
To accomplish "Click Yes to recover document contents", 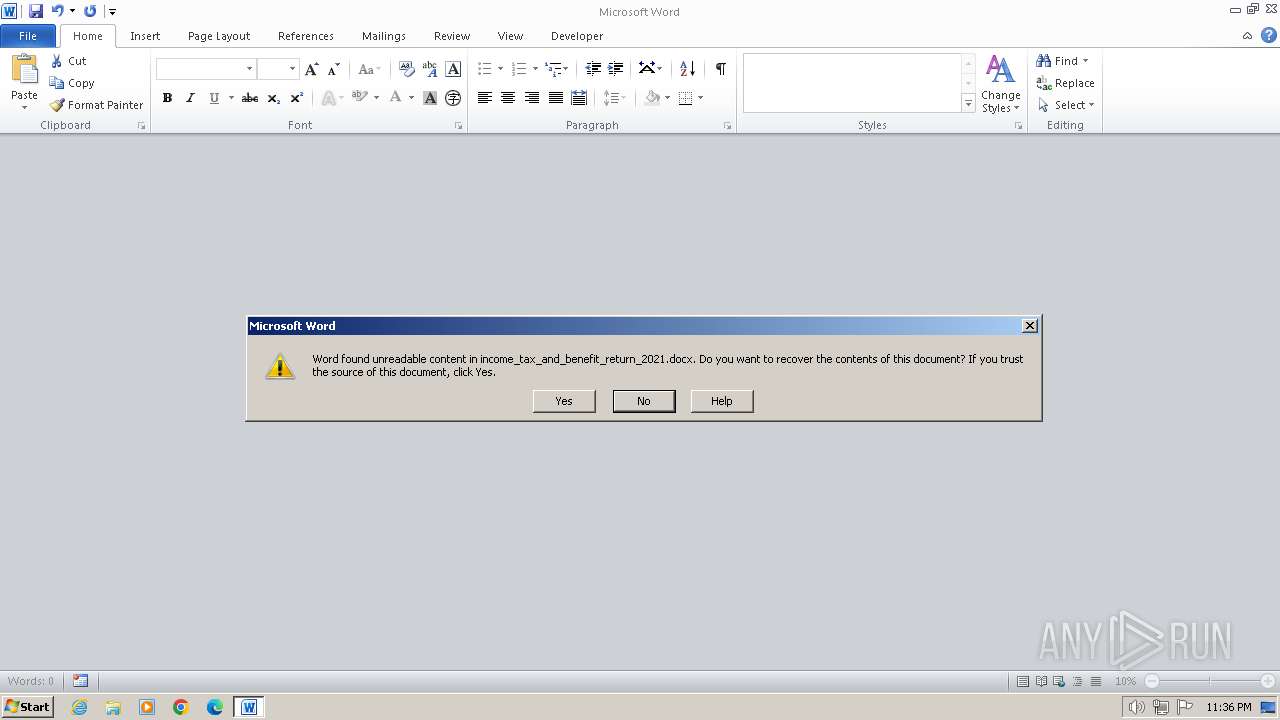I will pyautogui.click(x=564, y=401).
